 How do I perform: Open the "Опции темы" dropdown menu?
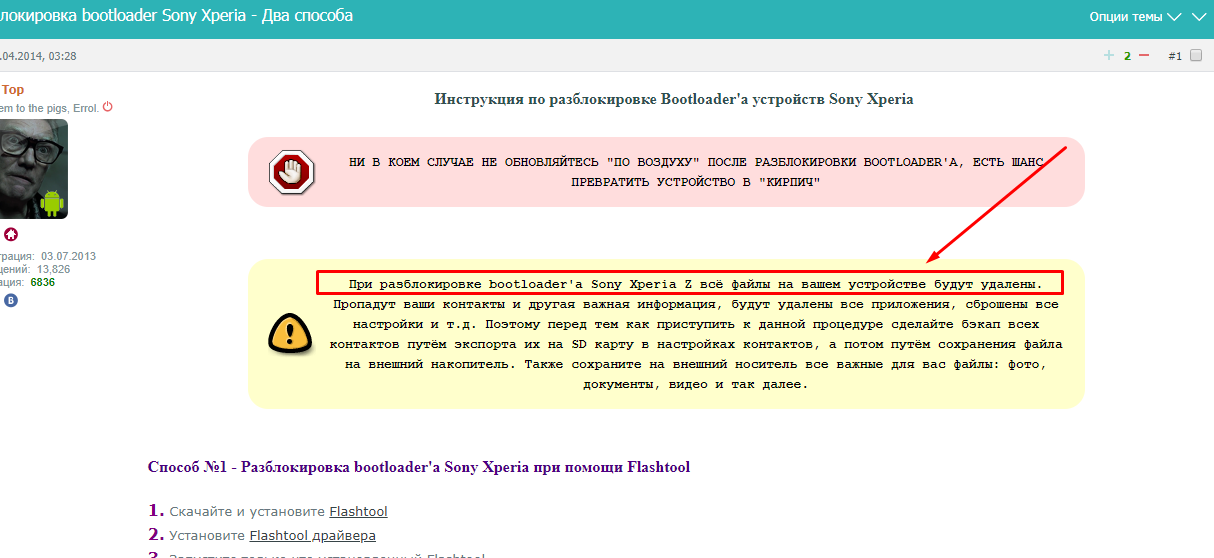1134,17
